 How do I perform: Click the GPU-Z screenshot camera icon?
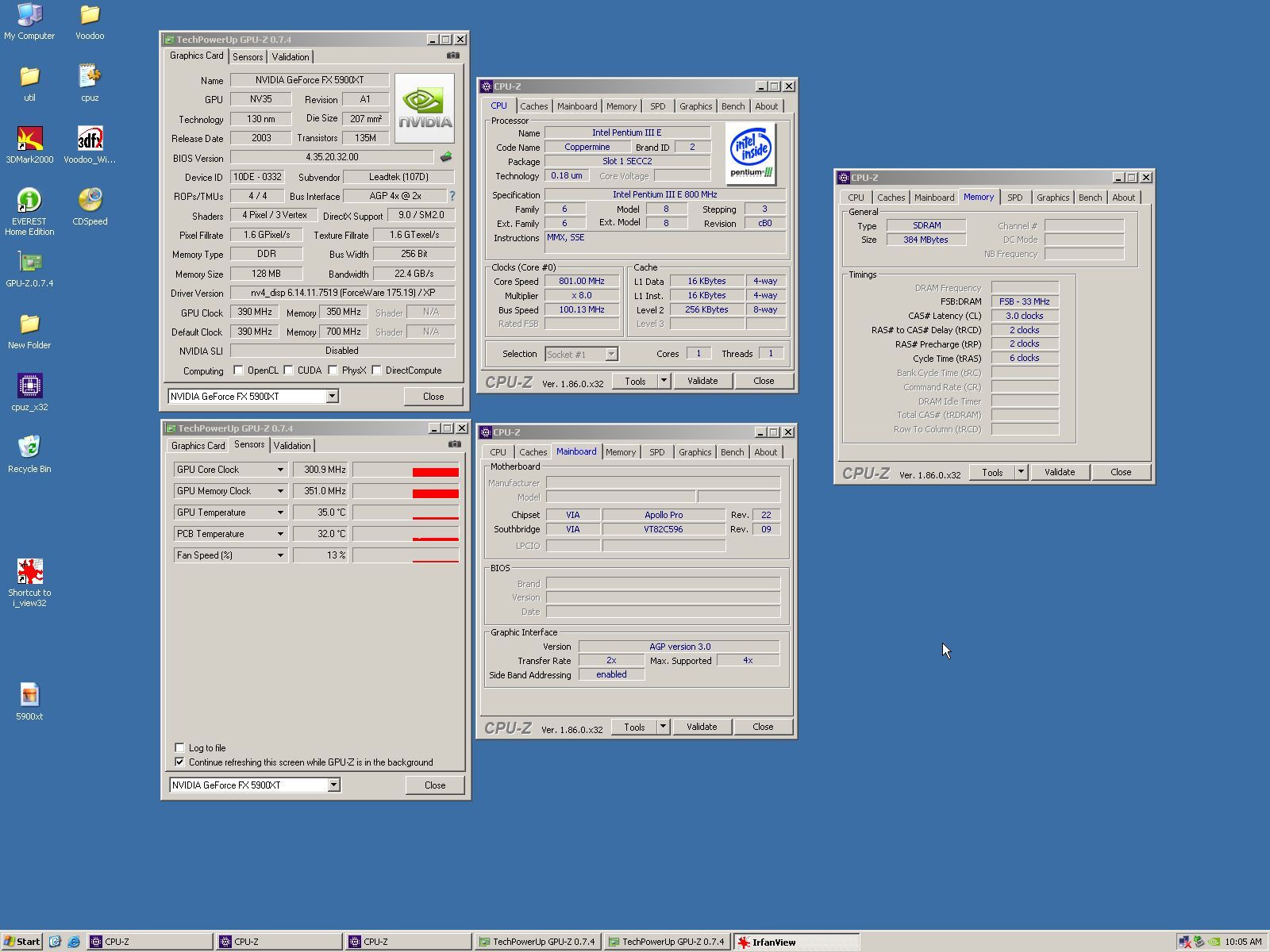click(x=452, y=56)
